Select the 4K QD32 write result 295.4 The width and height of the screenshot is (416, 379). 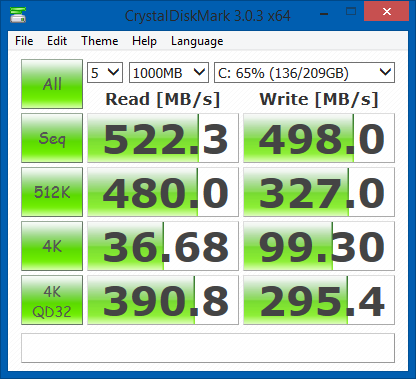(319, 300)
